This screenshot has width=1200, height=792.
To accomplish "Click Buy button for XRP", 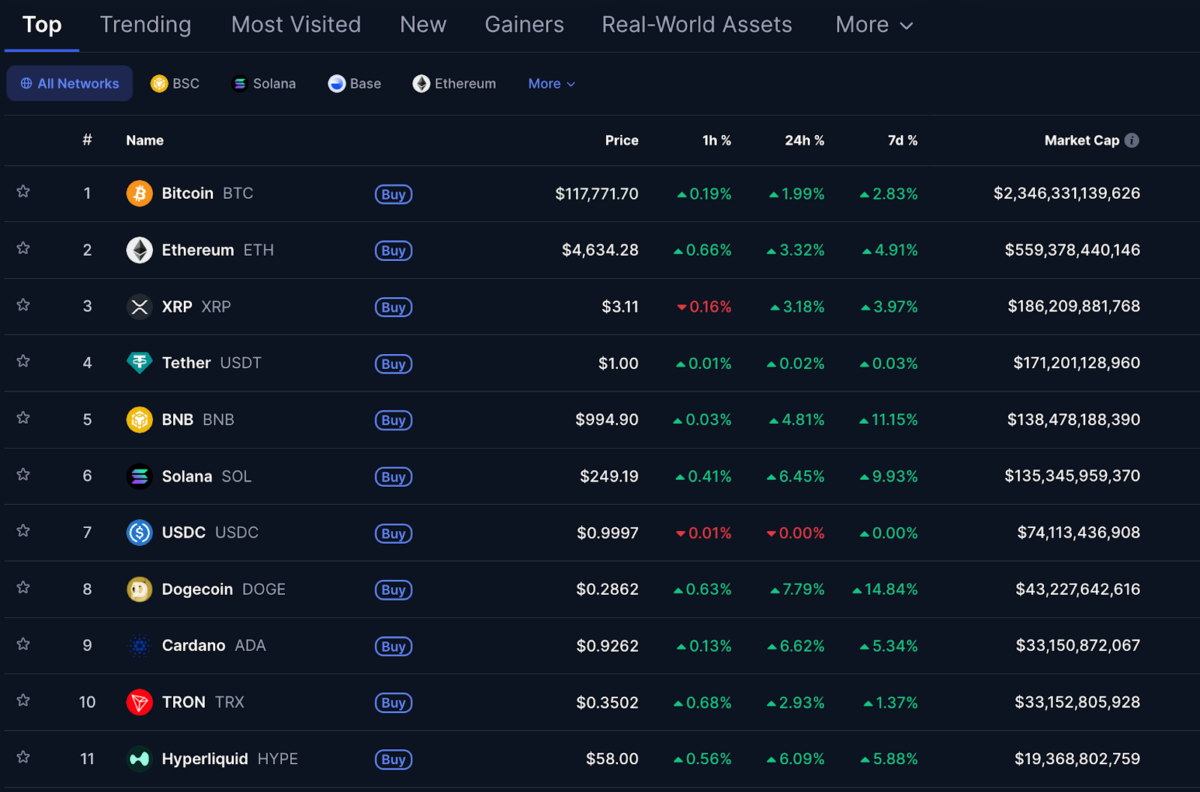I will (x=394, y=307).
